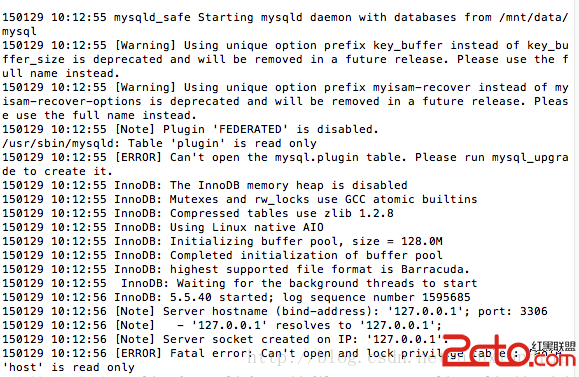Screen dimensions: 579x377
Task: Click the key_buffer deprecation warning line
Action: click(285, 59)
